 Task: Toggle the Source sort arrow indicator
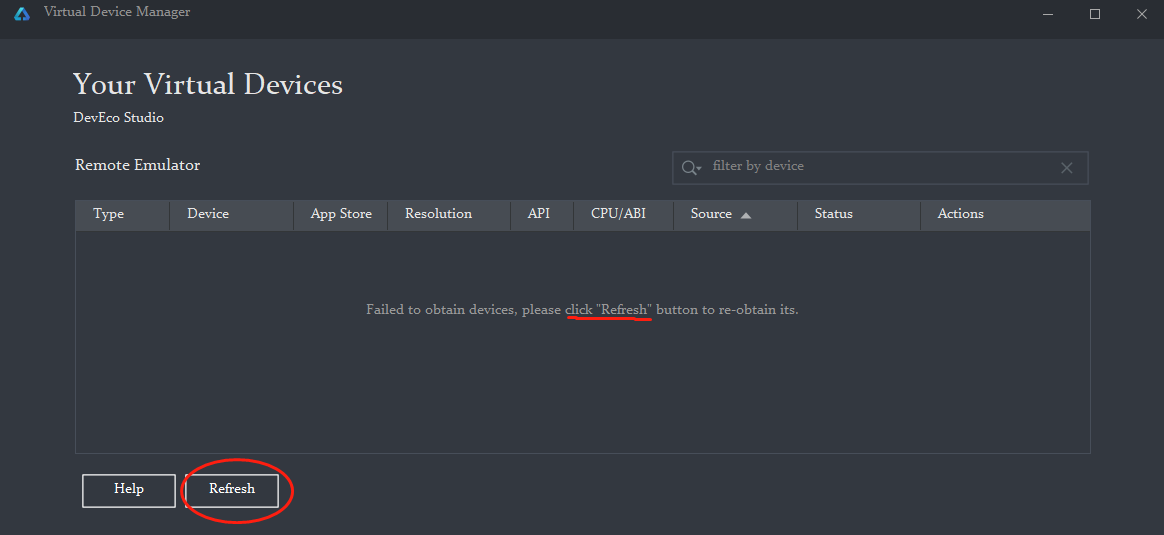tap(746, 215)
